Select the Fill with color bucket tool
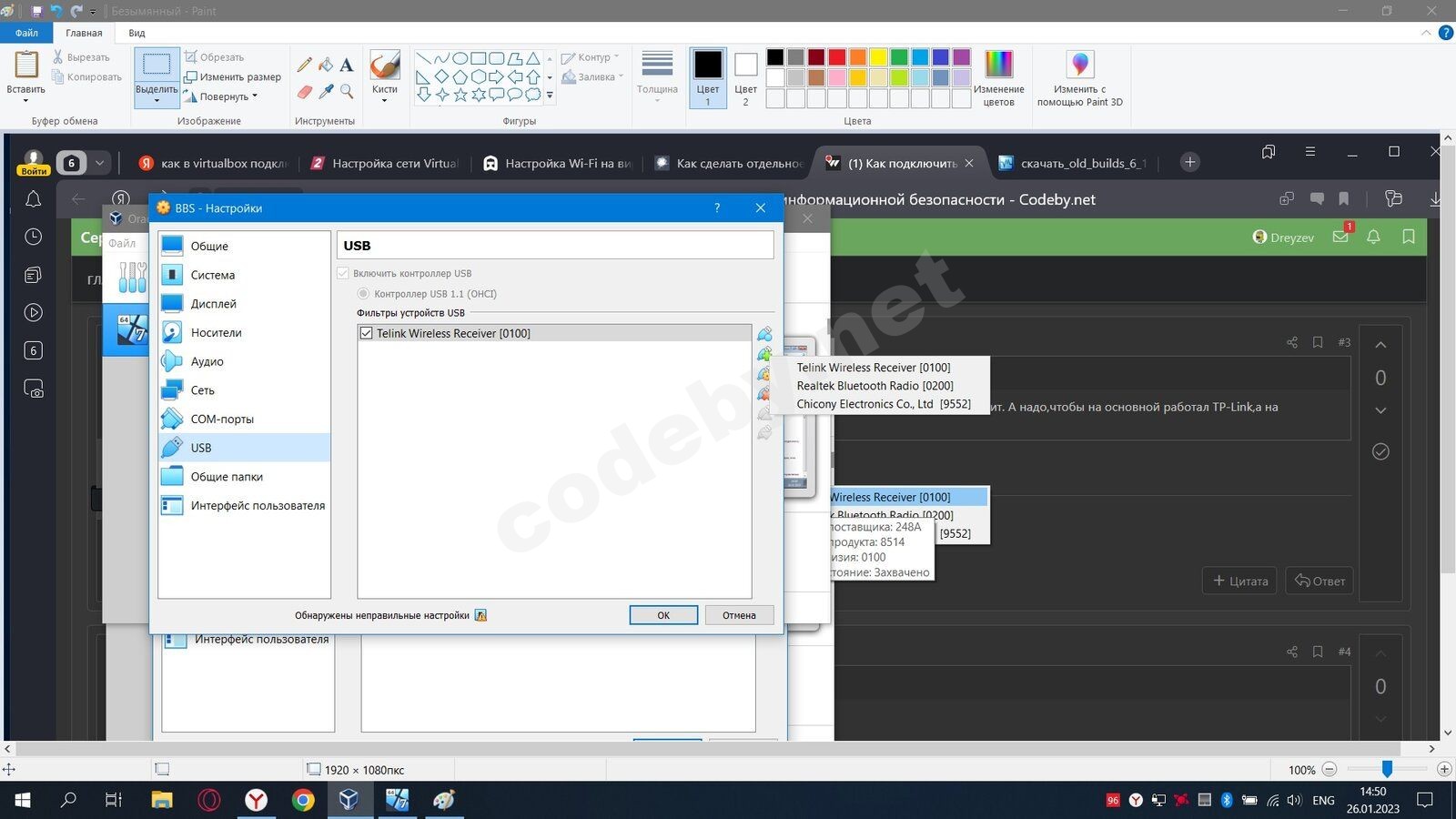The height and width of the screenshot is (819, 1456). point(326,65)
